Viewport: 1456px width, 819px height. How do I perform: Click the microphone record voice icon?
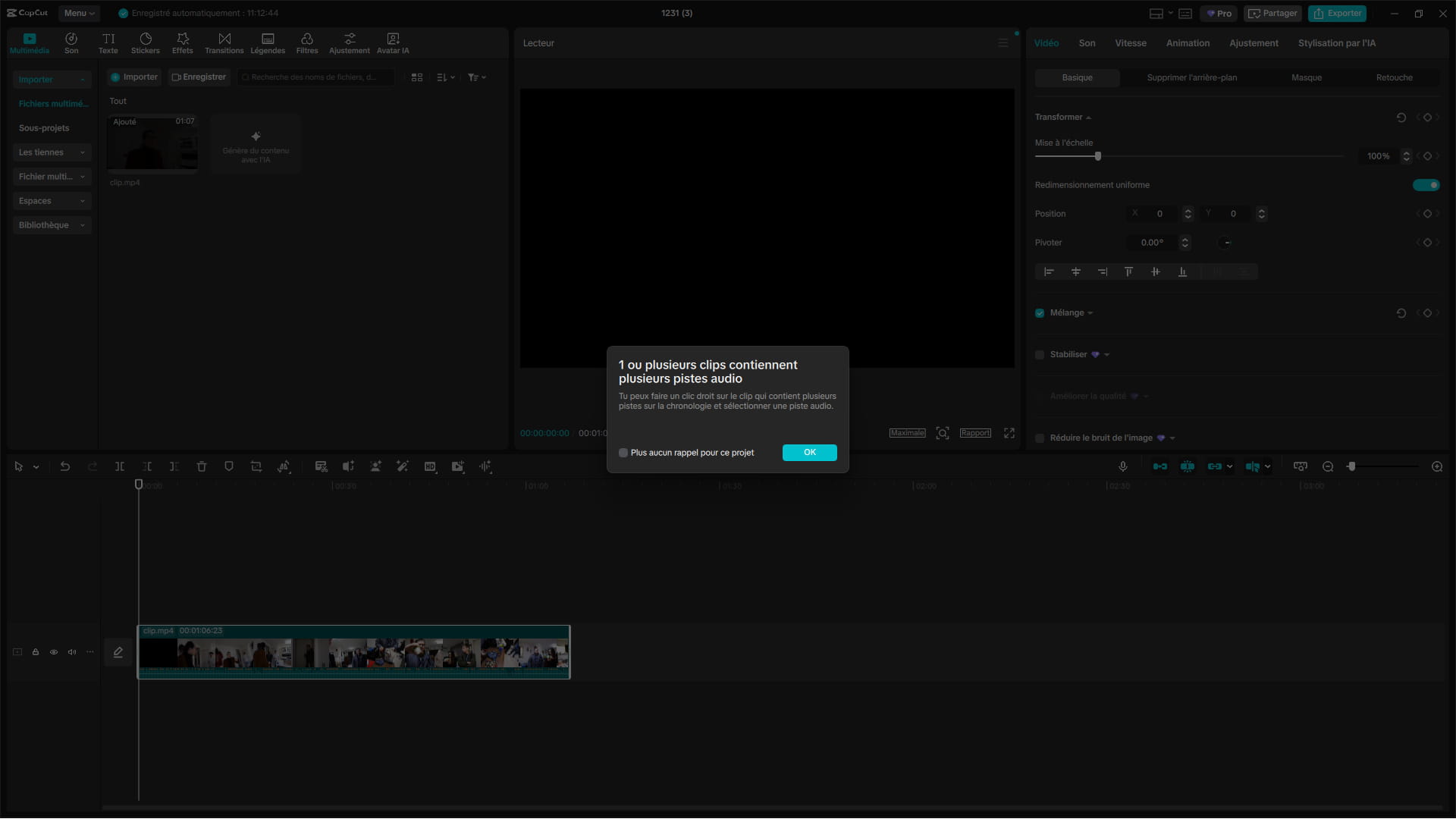click(x=1123, y=466)
